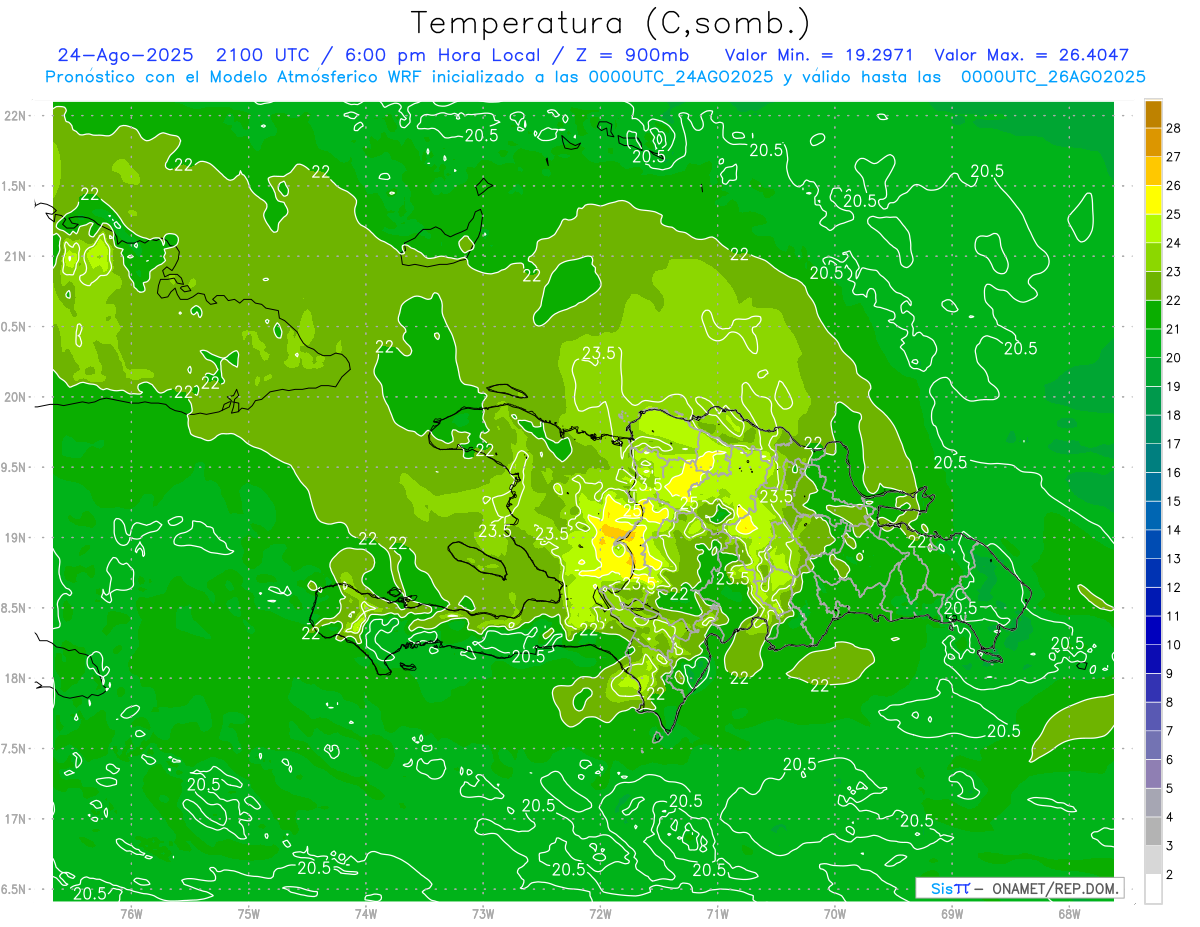Click the "5" color bar label
Image resolution: width=1200 pixels, height=927 pixels.
1170,789
